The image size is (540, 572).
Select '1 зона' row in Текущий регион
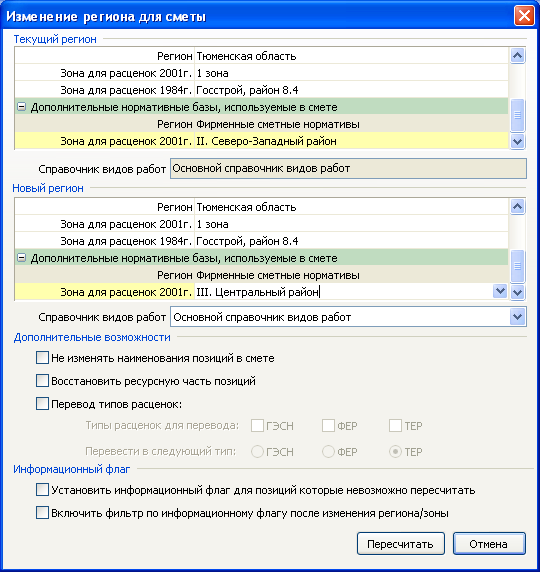(x=261, y=73)
